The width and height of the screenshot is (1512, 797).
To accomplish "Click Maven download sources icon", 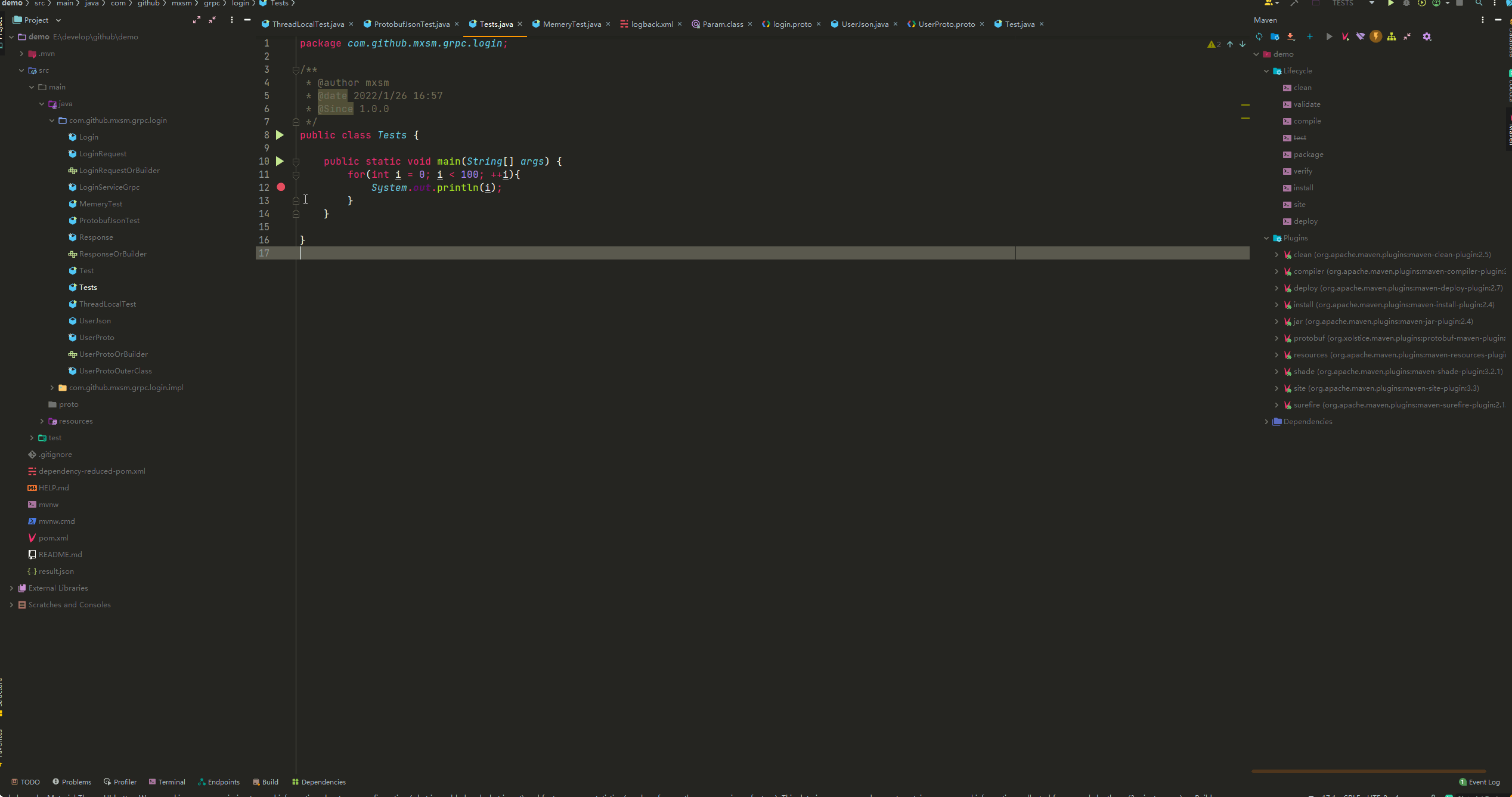I will coord(1291,37).
